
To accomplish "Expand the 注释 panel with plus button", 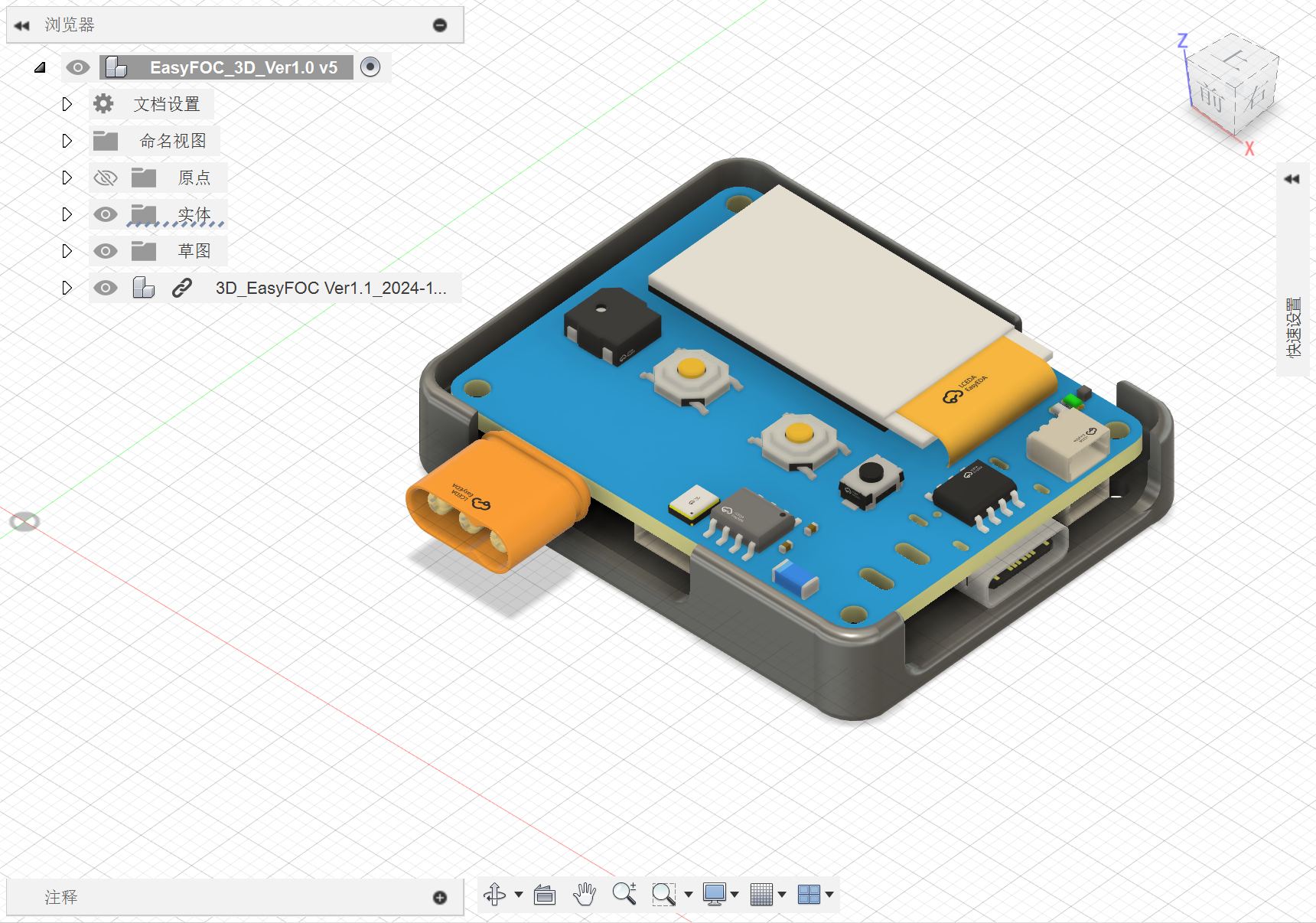I will (440, 898).
